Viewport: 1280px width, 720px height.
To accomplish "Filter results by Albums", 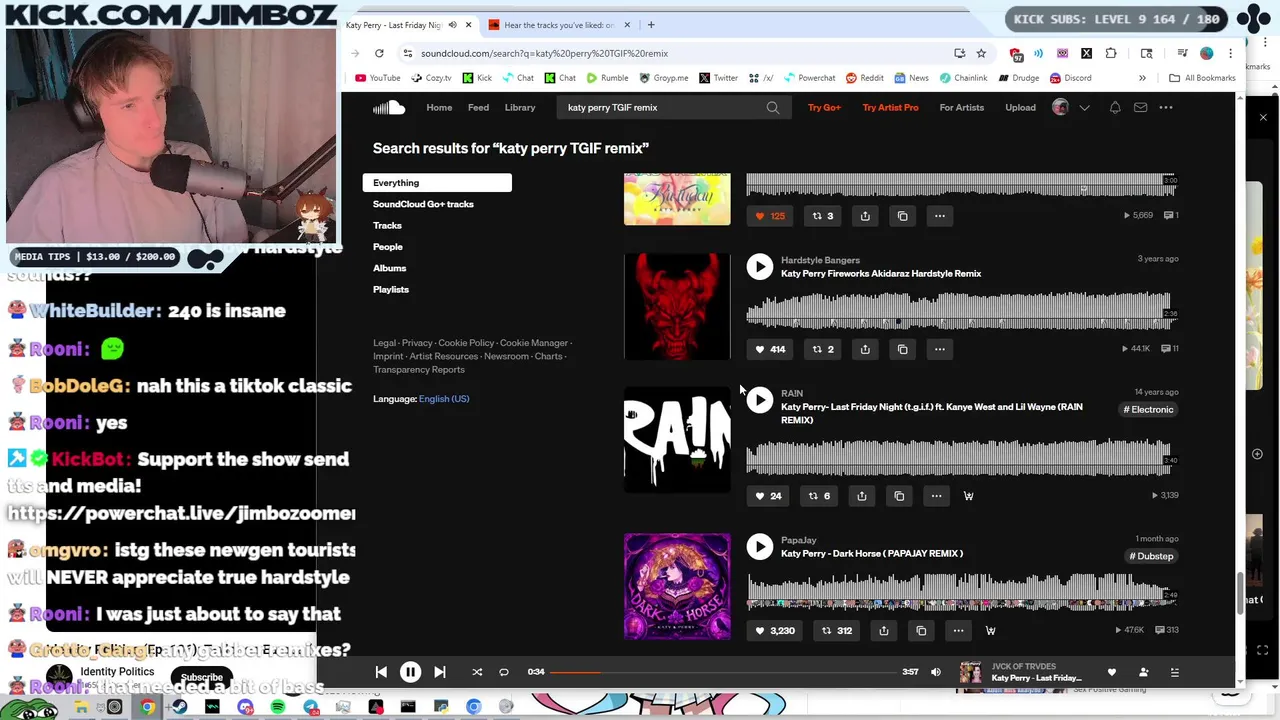I will [390, 268].
